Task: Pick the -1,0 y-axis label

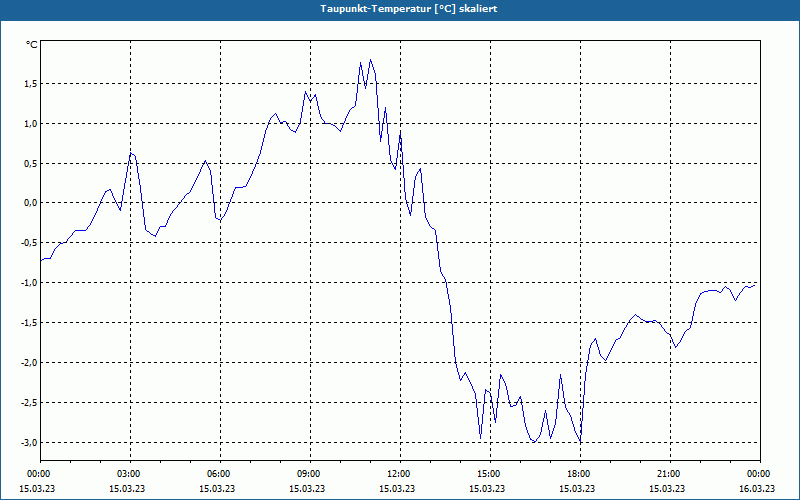Action: coord(30,283)
